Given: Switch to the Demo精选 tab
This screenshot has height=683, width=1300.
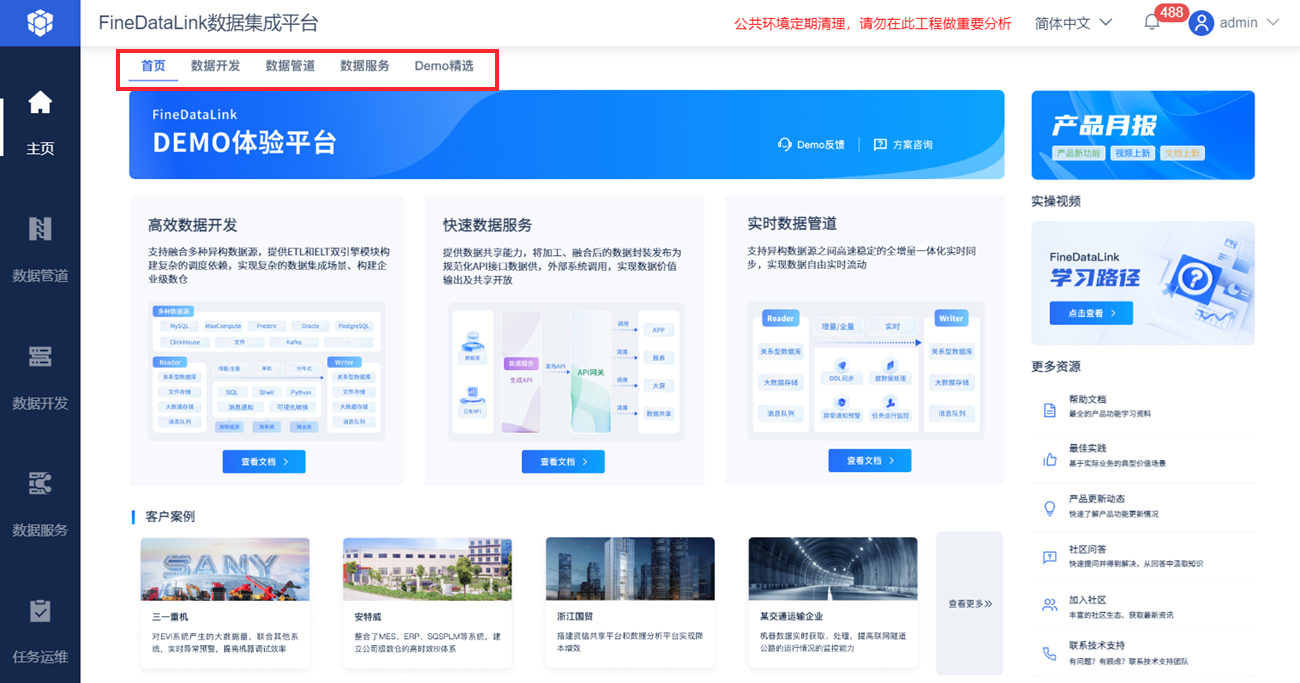Looking at the screenshot, I should coord(444,66).
